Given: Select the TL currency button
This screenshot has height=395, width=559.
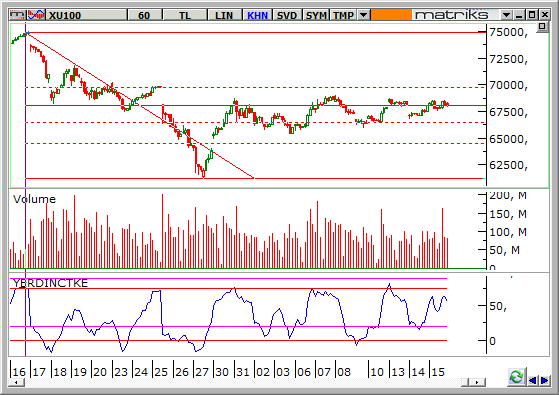Looking at the screenshot, I should point(185,15).
